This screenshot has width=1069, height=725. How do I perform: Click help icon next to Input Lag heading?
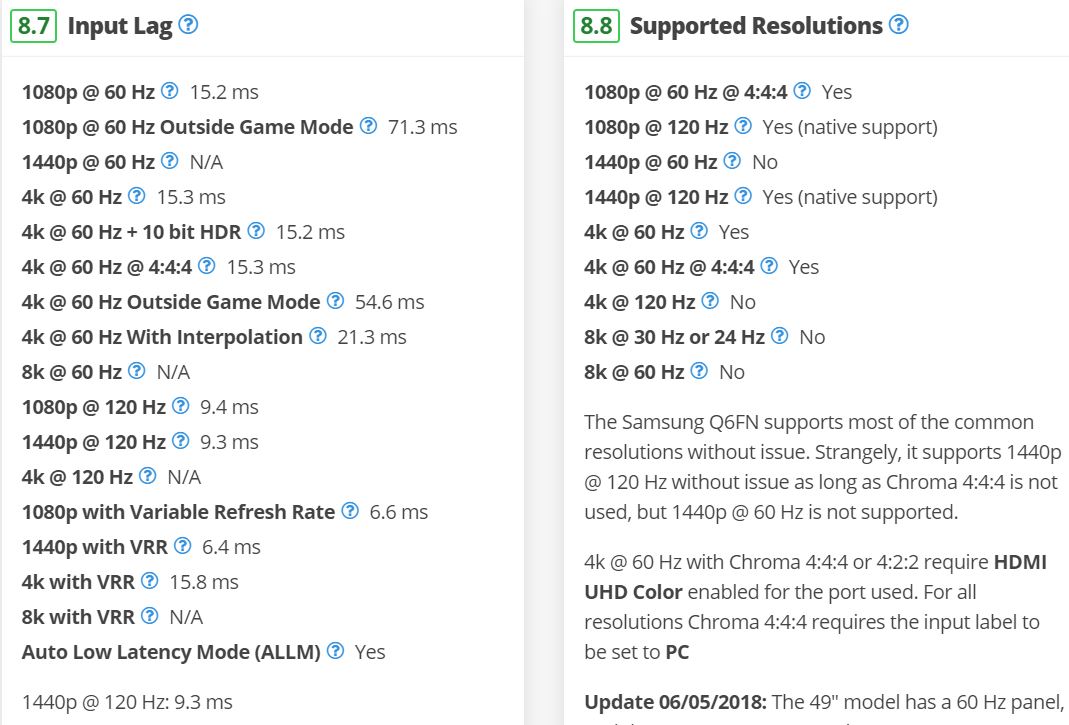pos(187,26)
